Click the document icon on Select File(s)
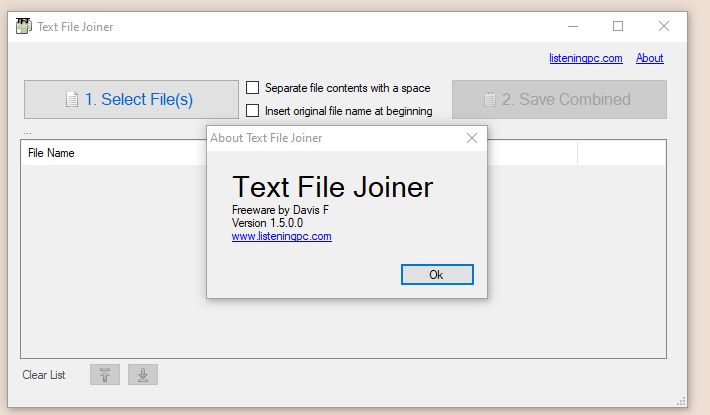 point(72,100)
